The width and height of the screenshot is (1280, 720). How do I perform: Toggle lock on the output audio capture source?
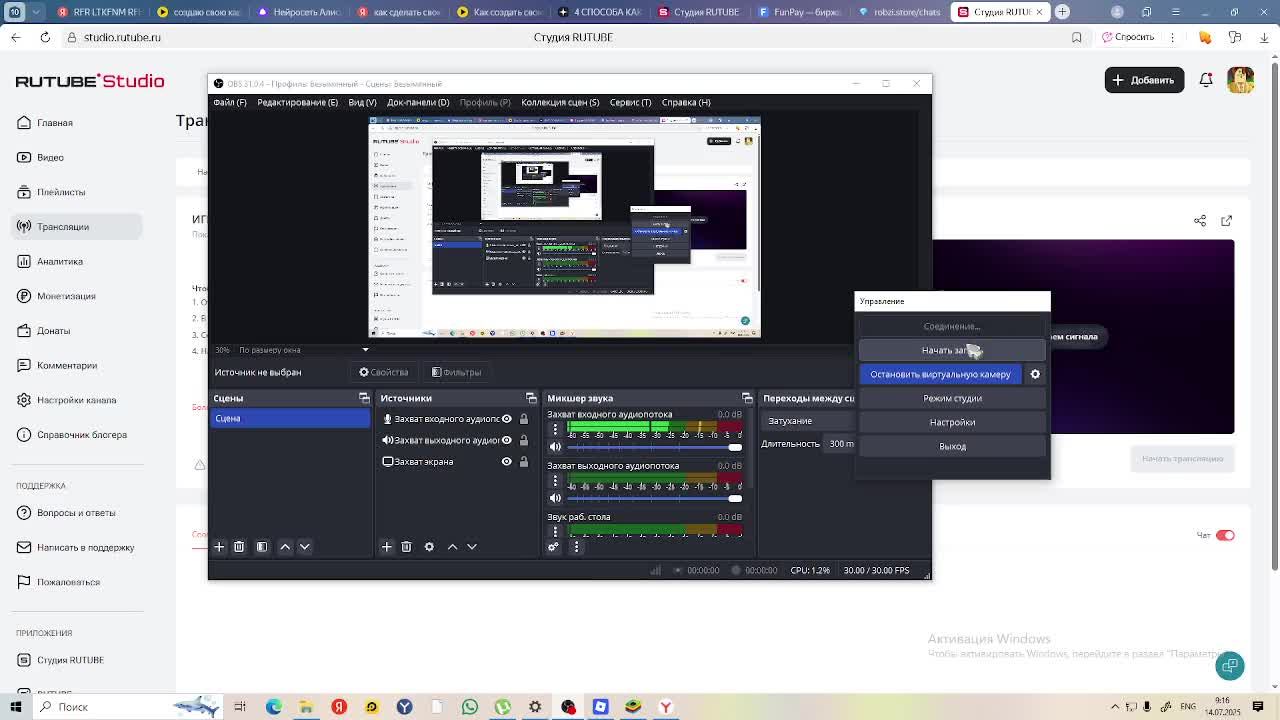tap(523, 440)
